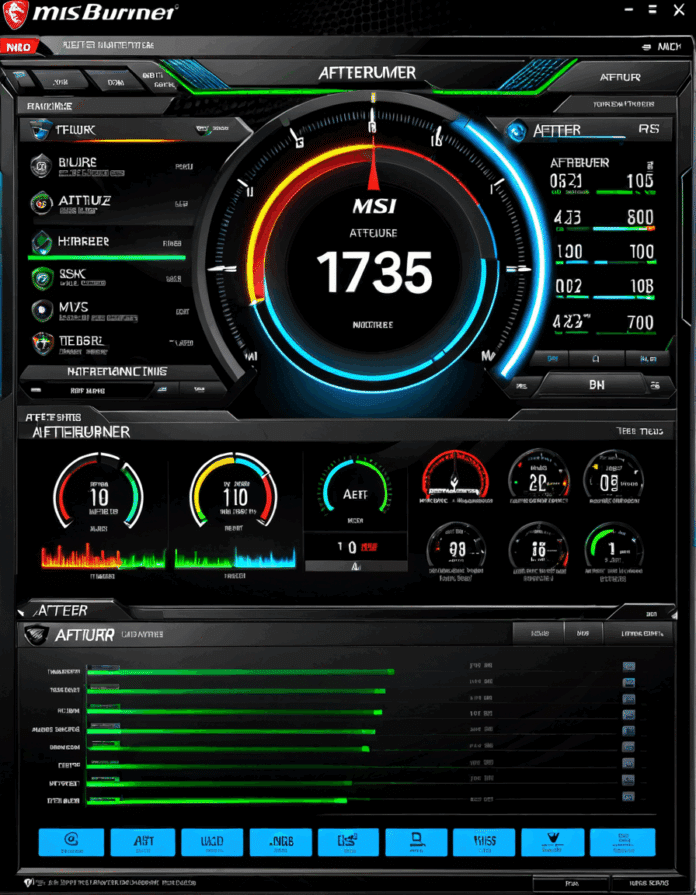The height and width of the screenshot is (895, 696).
Task: Click the bottom green bar slider
Action: tap(217, 801)
